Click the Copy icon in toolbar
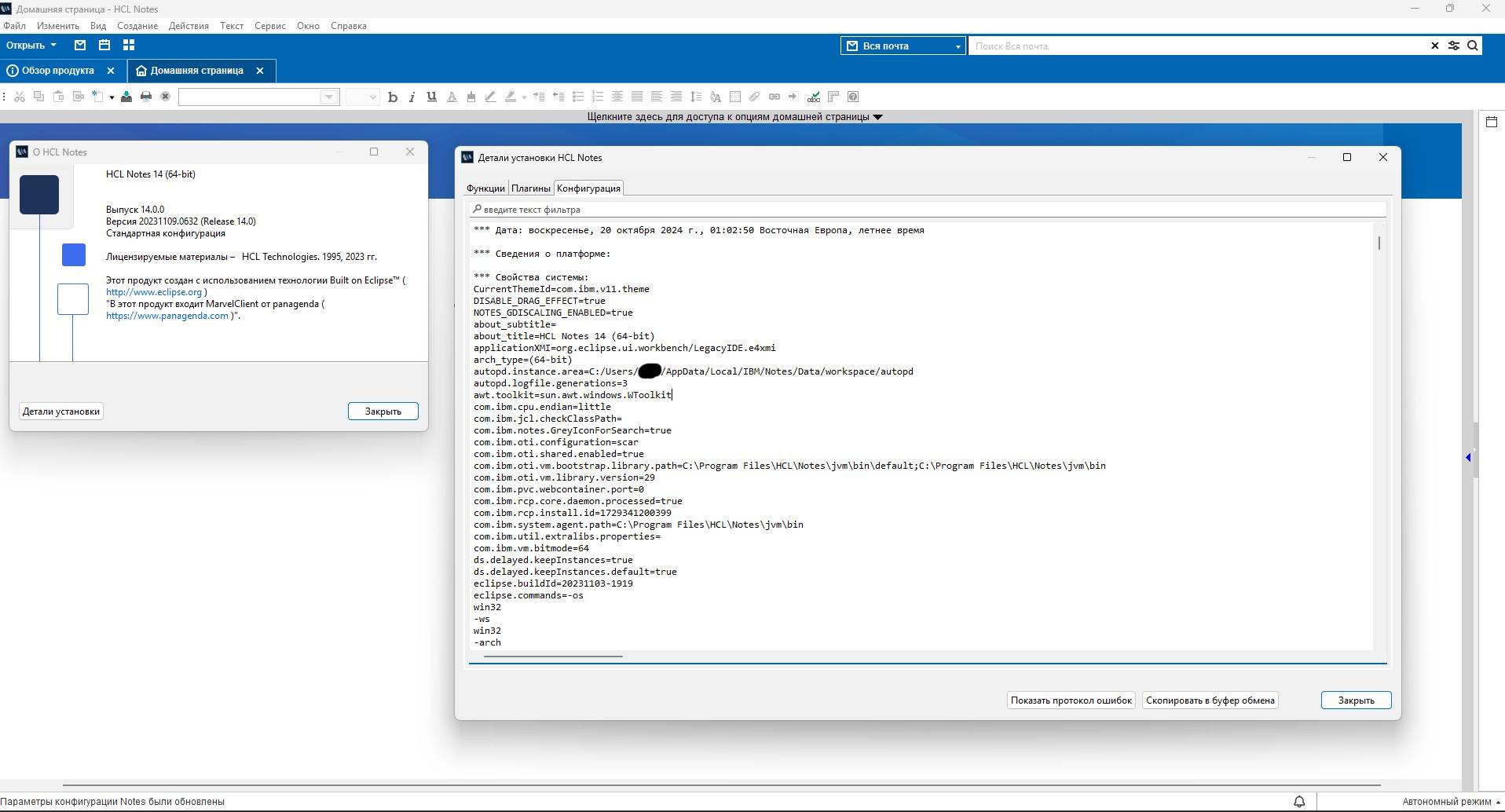Screen dimensions: 1505x812 [38, 97]
